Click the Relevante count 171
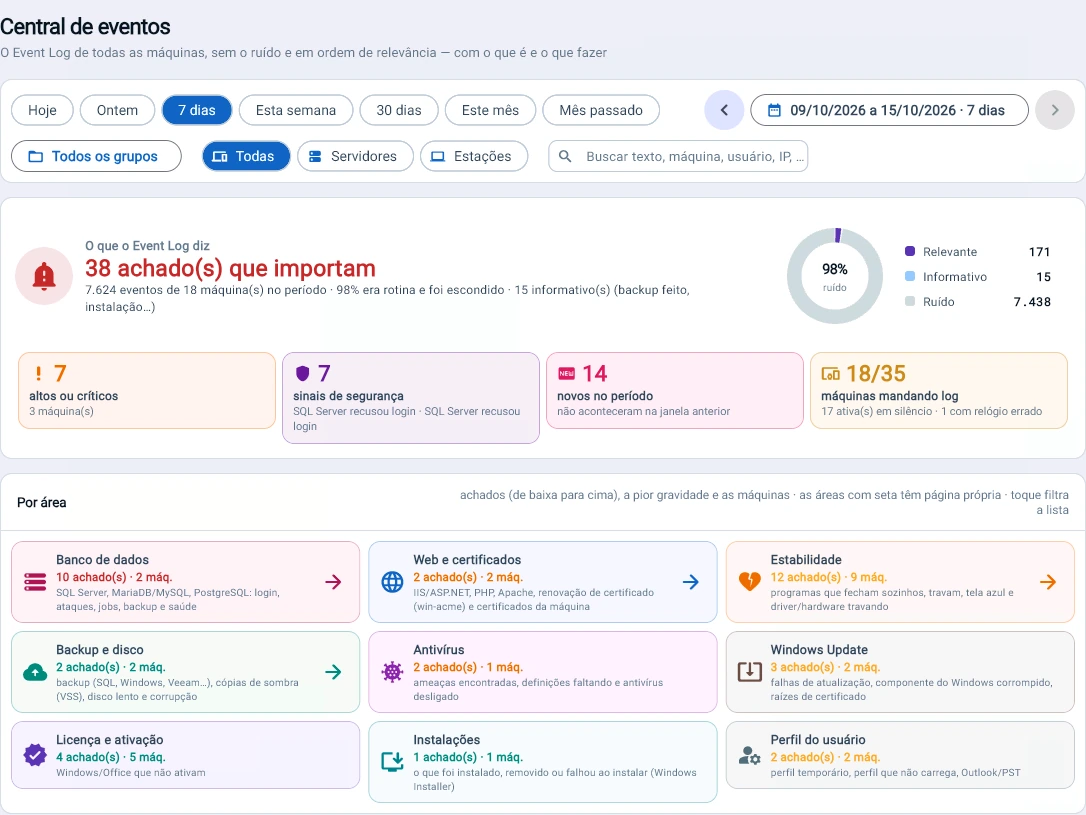 coord(1039,251)
